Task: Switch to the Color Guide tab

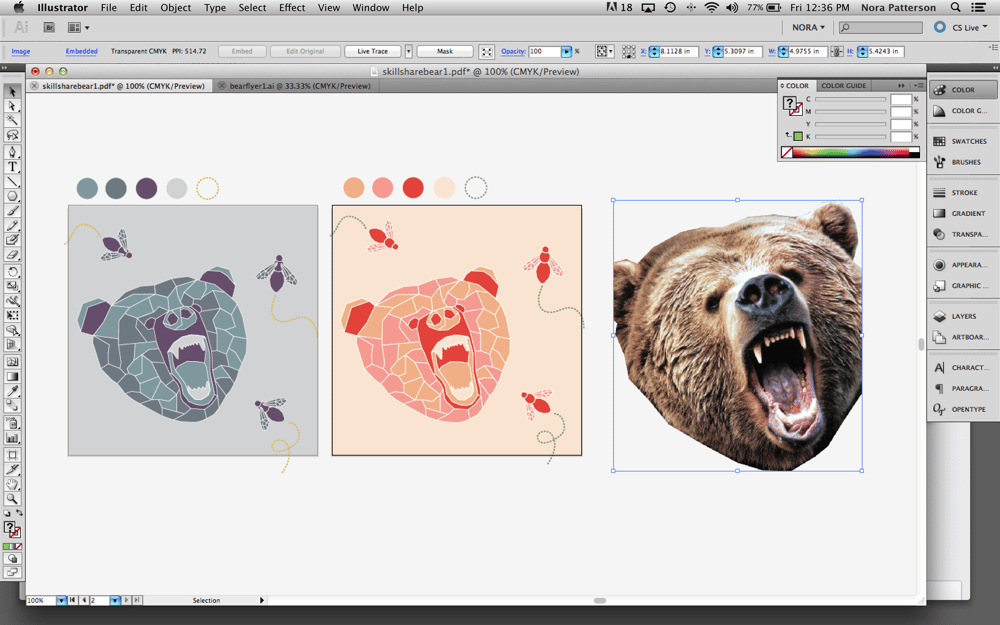Action: pos(843,85)
